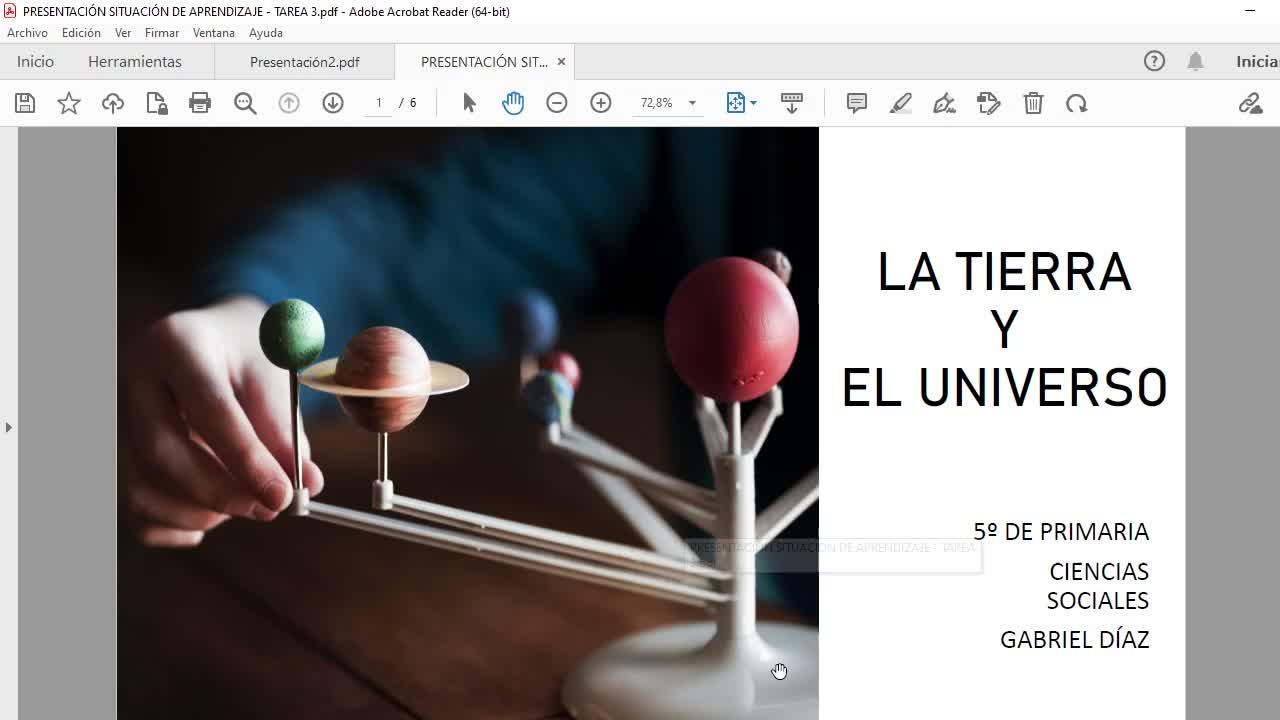Image resolution: width=1280 pixels, height=720 pixels.
Task: Select the Highlight text pen tool
Action: [901, 103]
